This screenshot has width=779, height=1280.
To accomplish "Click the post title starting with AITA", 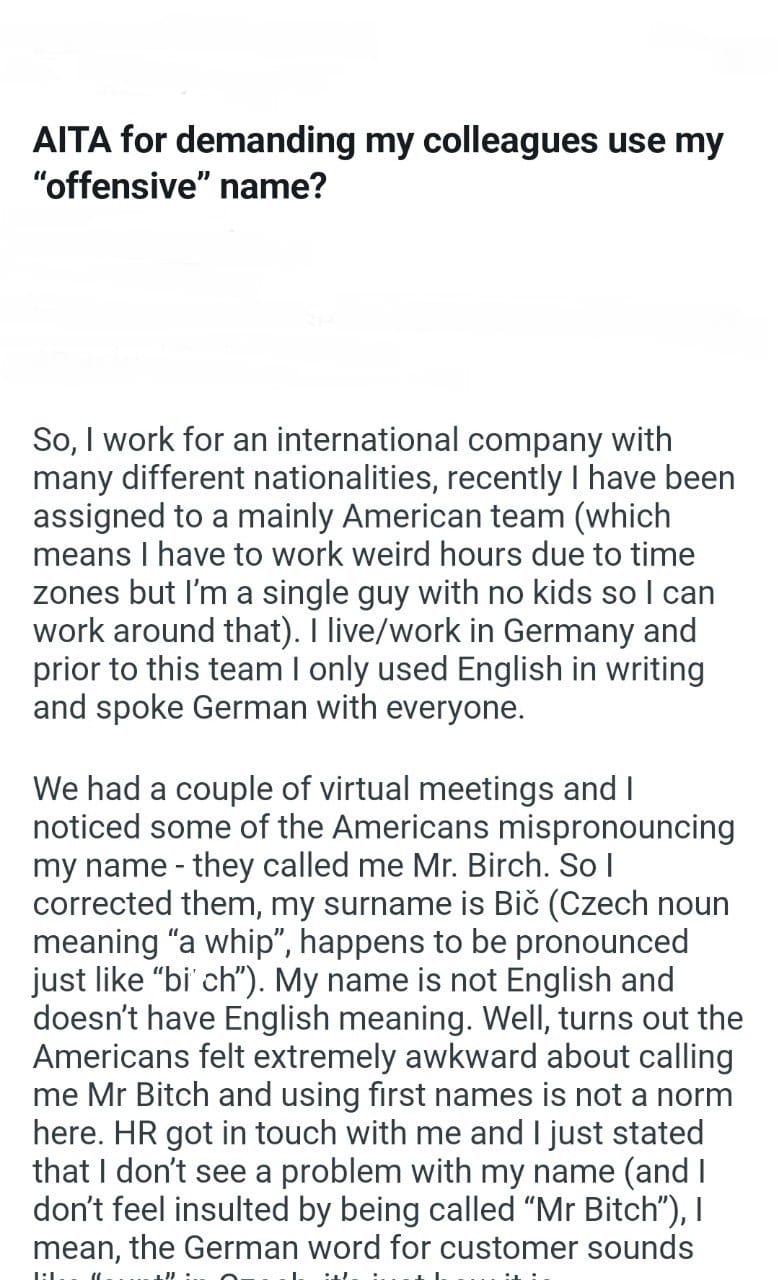I will pyautogui.click(x=377, y=162).
